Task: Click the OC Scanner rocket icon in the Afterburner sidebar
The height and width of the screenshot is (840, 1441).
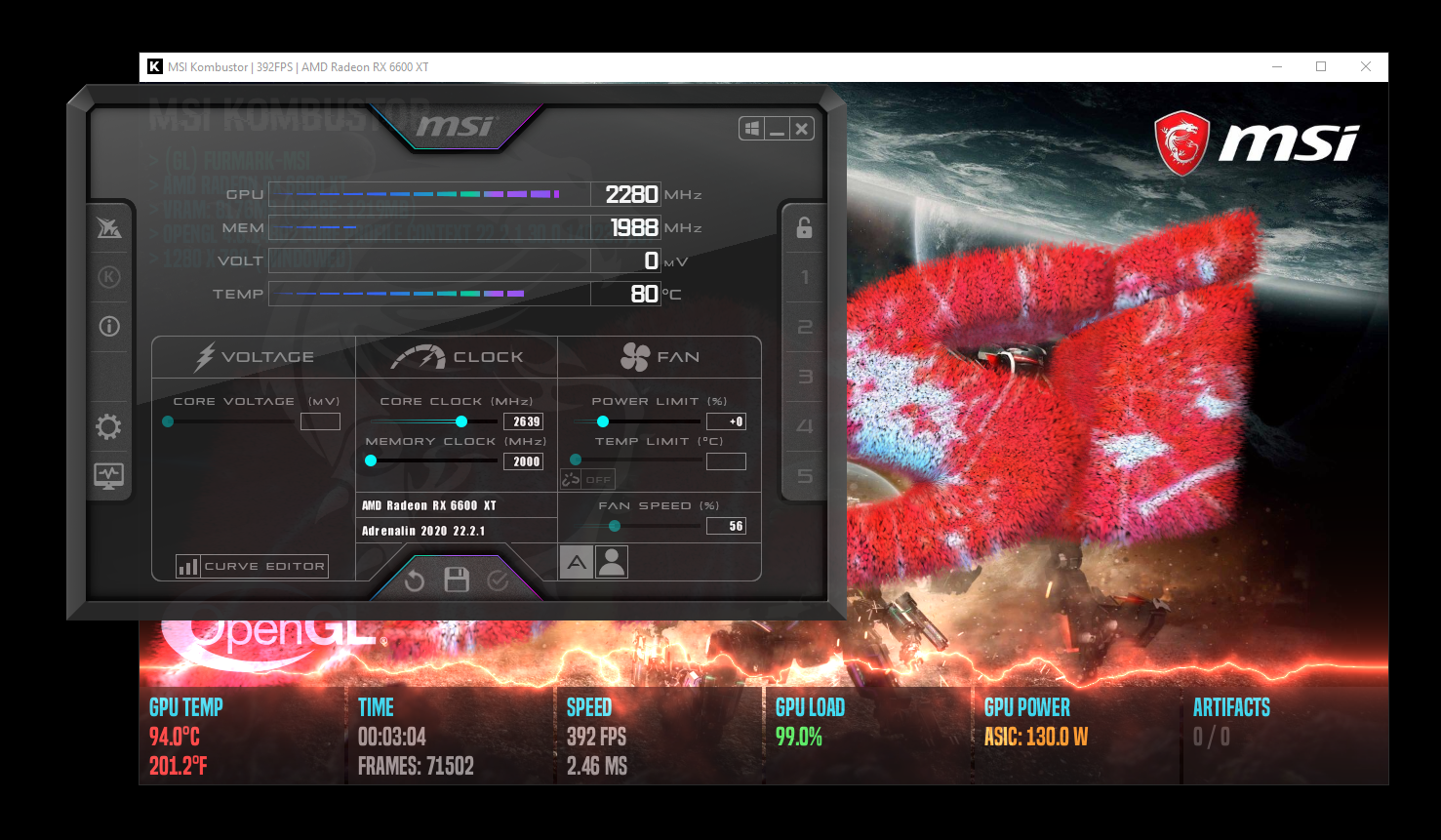Action: (x=109, y=227)
